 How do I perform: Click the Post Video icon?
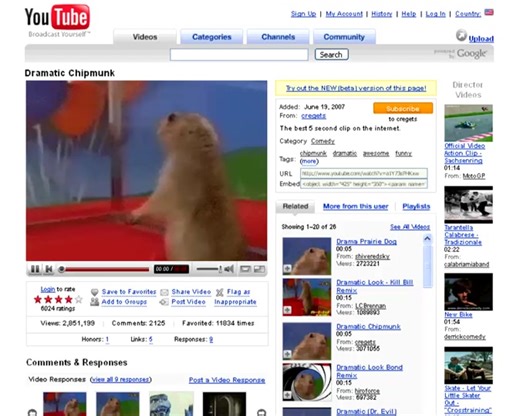pyautogui.click(x=164, y=302)
